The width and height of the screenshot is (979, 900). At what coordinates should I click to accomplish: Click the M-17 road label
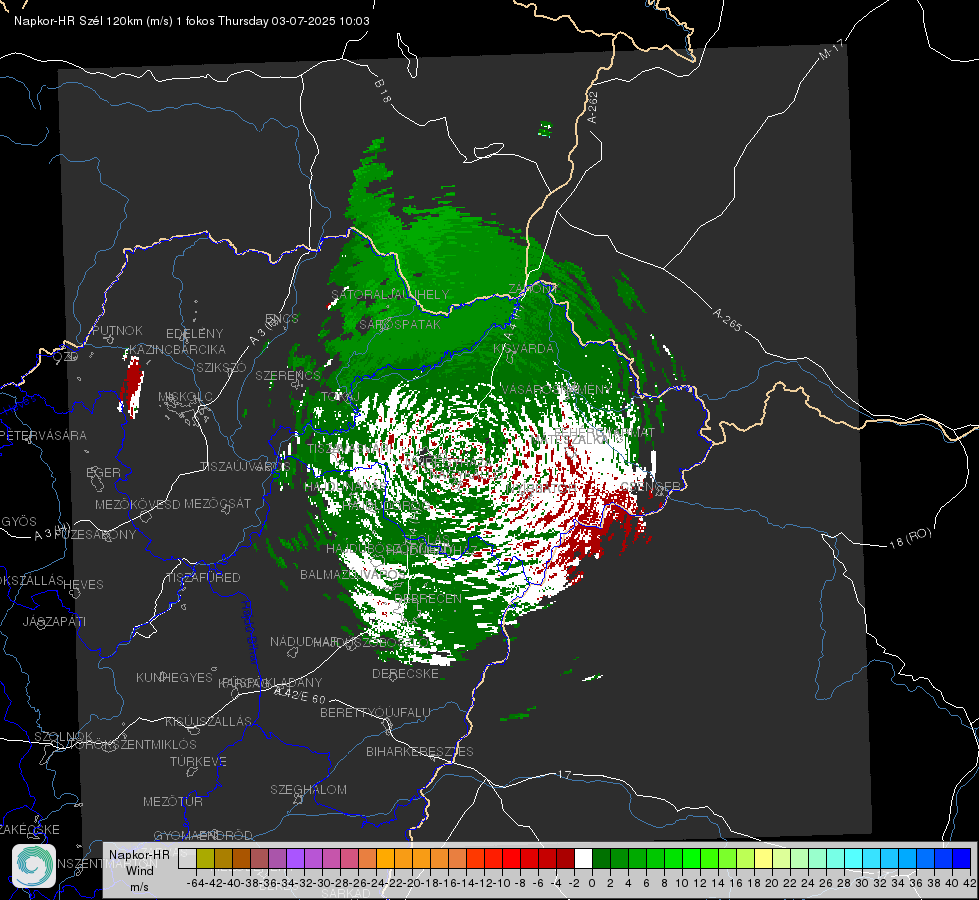831,50
